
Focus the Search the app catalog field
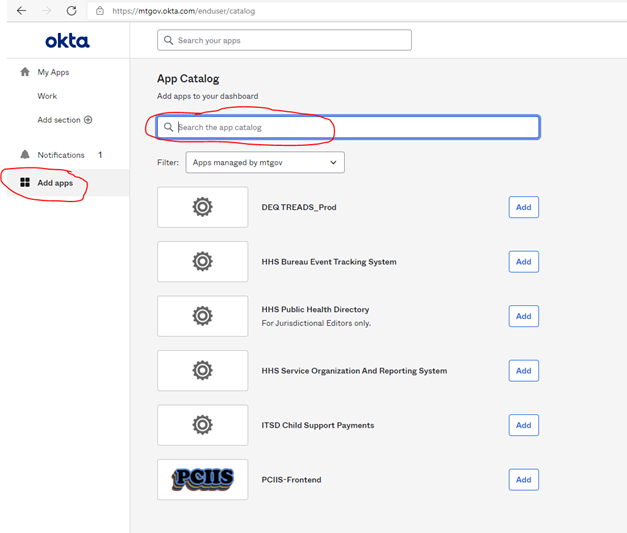pos(350,127)
